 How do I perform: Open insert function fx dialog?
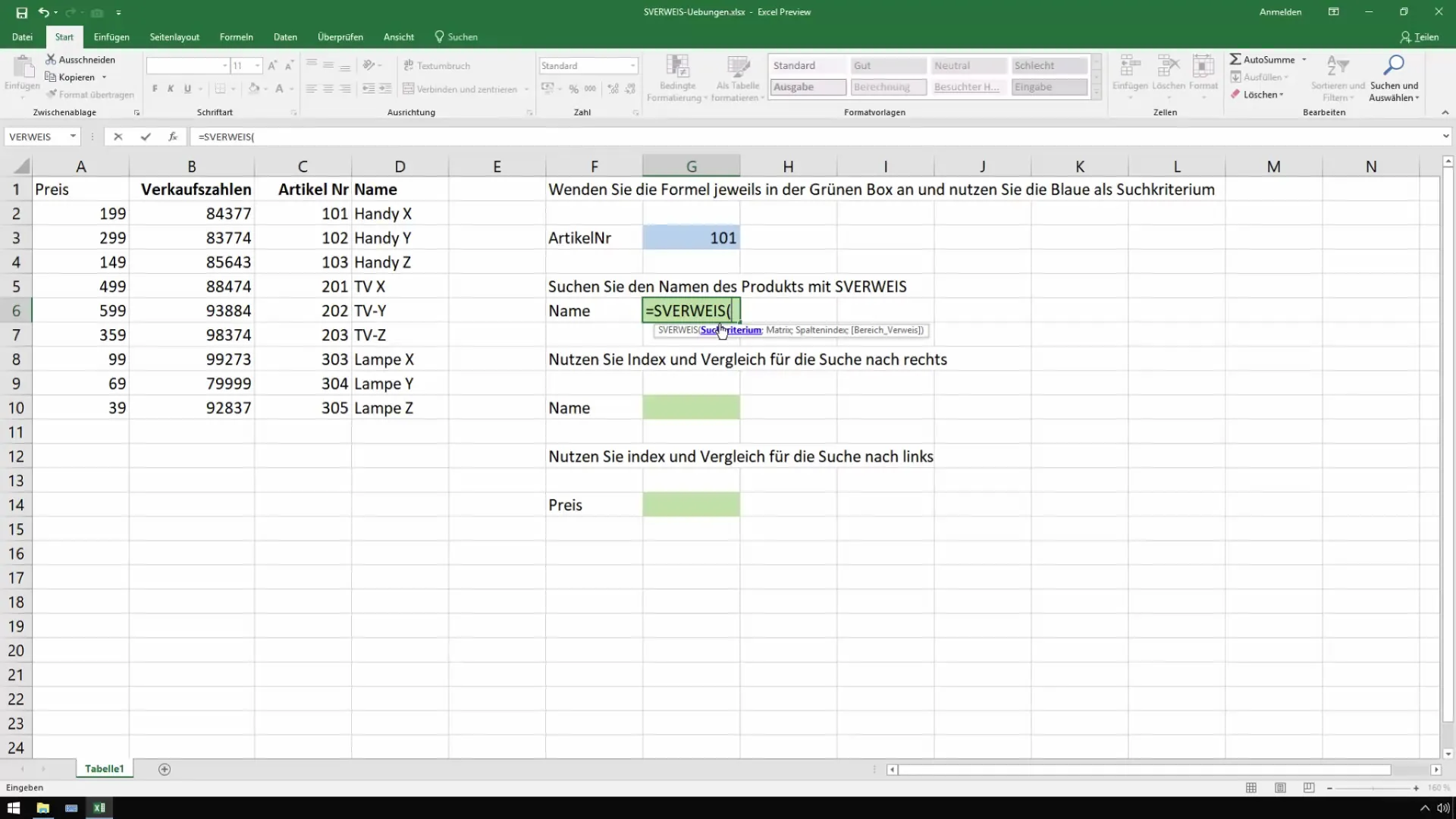tap(173, 136)
